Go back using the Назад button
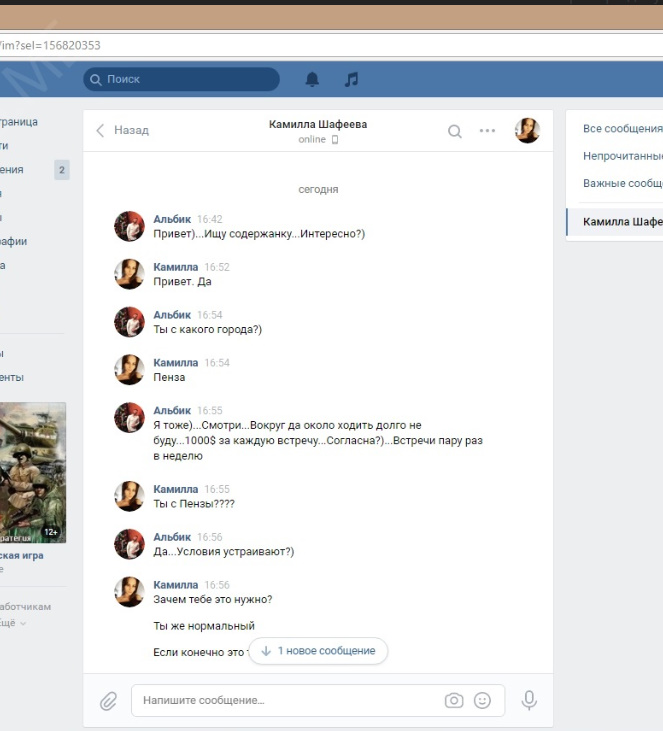The image size is (663, 731). [x=122, y=131]
